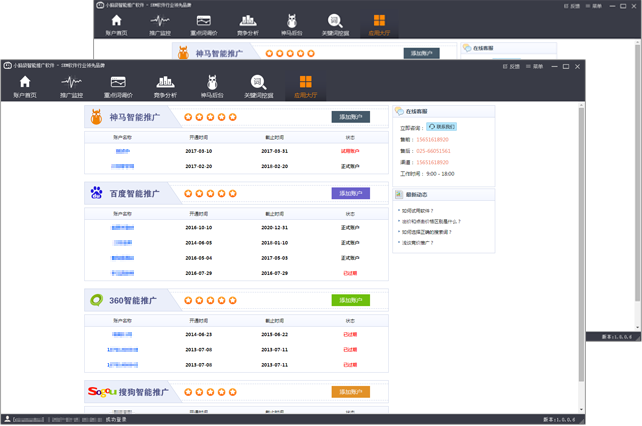The height and width of the screenshot is (426, 642).
Task: Open 神马后台 in front window toolbar
Action: point(212,86)
